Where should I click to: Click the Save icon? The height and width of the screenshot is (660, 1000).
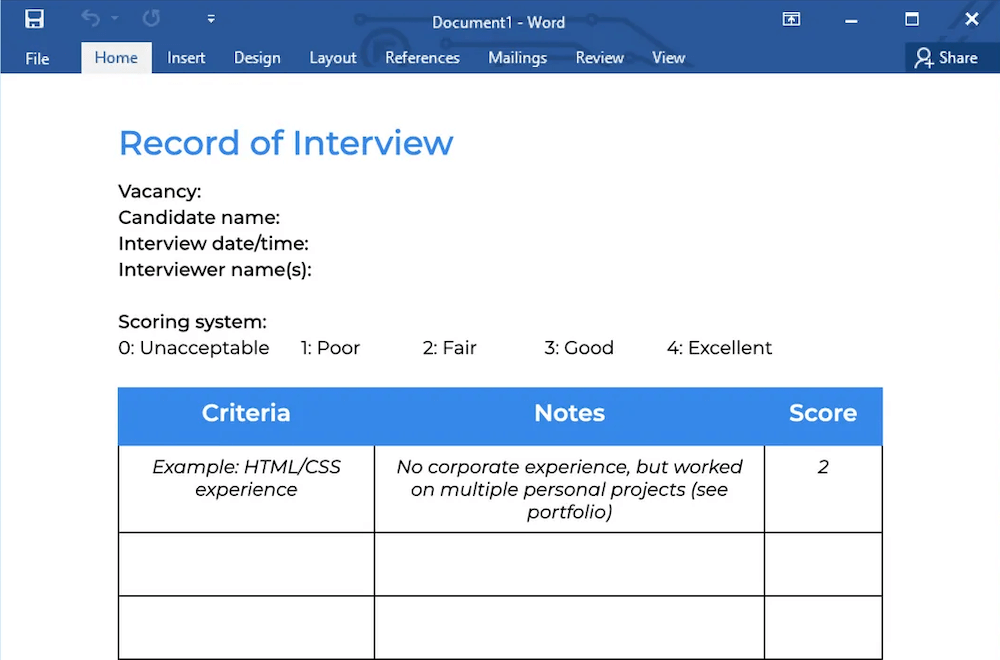[x=34, y=18]
